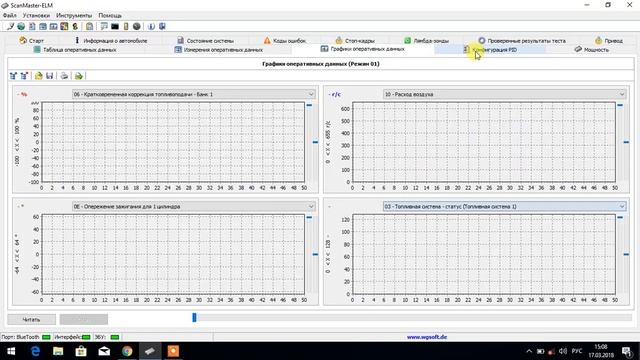This screenshot has width=640, height=360.
Task: Click the dark sphere toolbar icon
Action: (x=137, y=27)
